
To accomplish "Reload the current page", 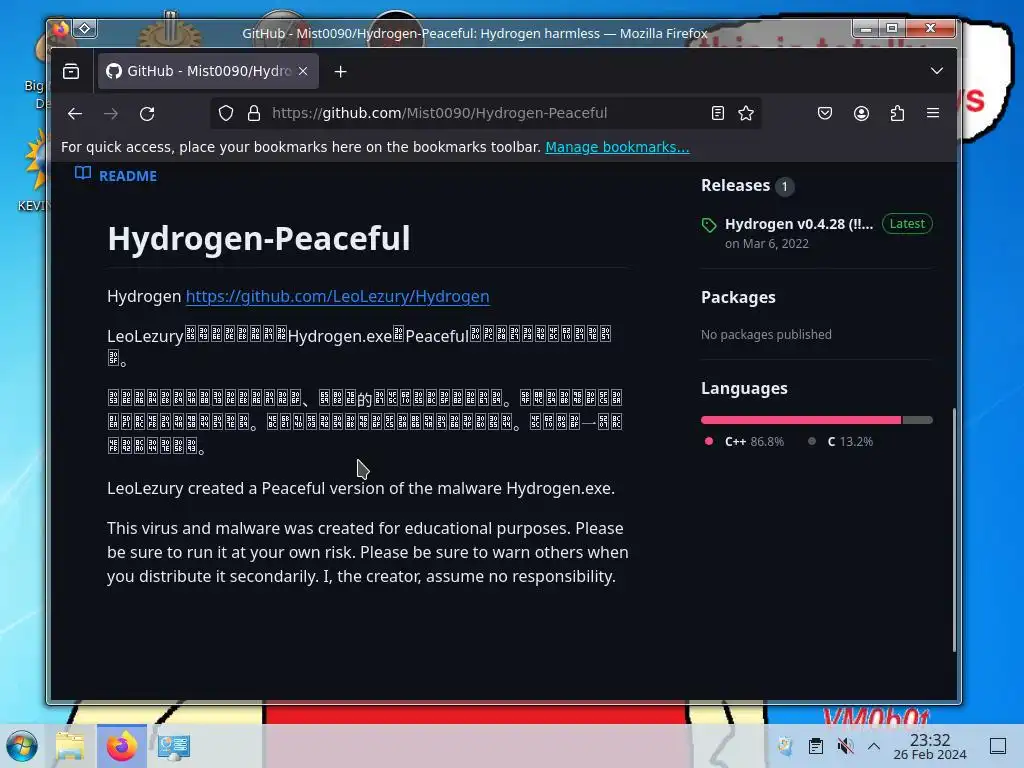I will pos(147,114).
